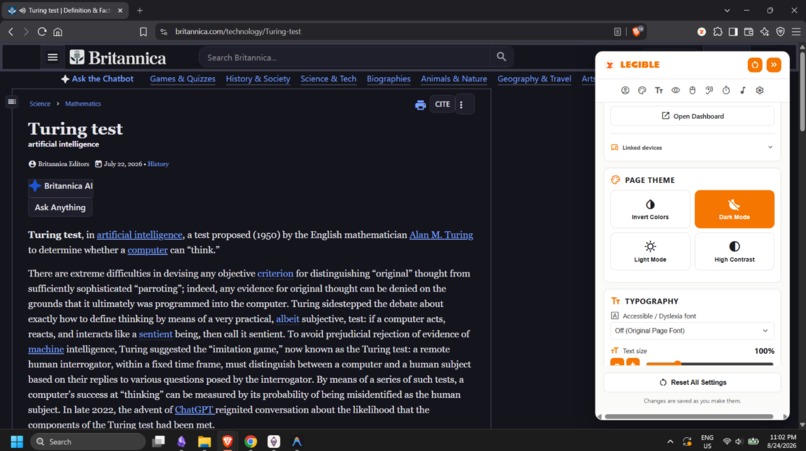The height and width of the screenshot is (451, 806).
Task: Select the Turing test browser tab
Action: click(x=65, y=10)
